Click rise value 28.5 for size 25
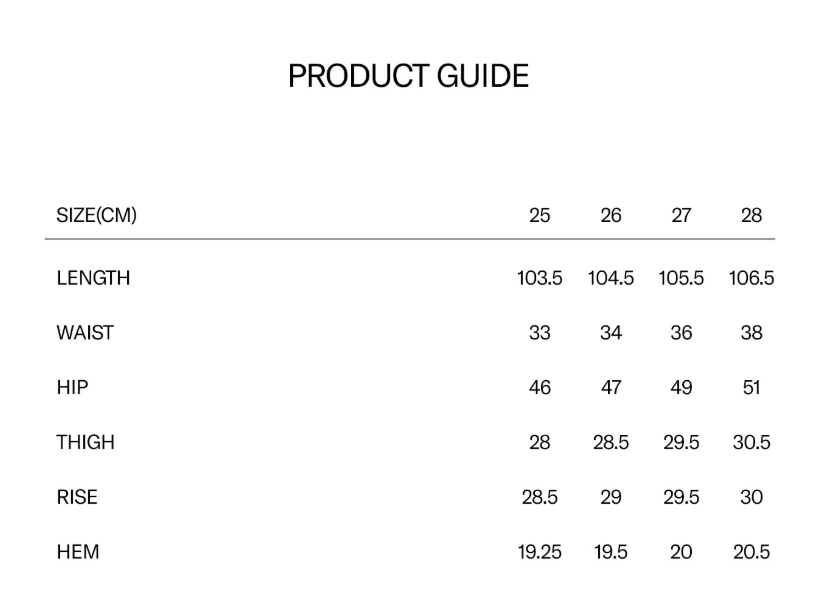The height and width of the screenshot is (594, 840). click(x=540, y=497)
